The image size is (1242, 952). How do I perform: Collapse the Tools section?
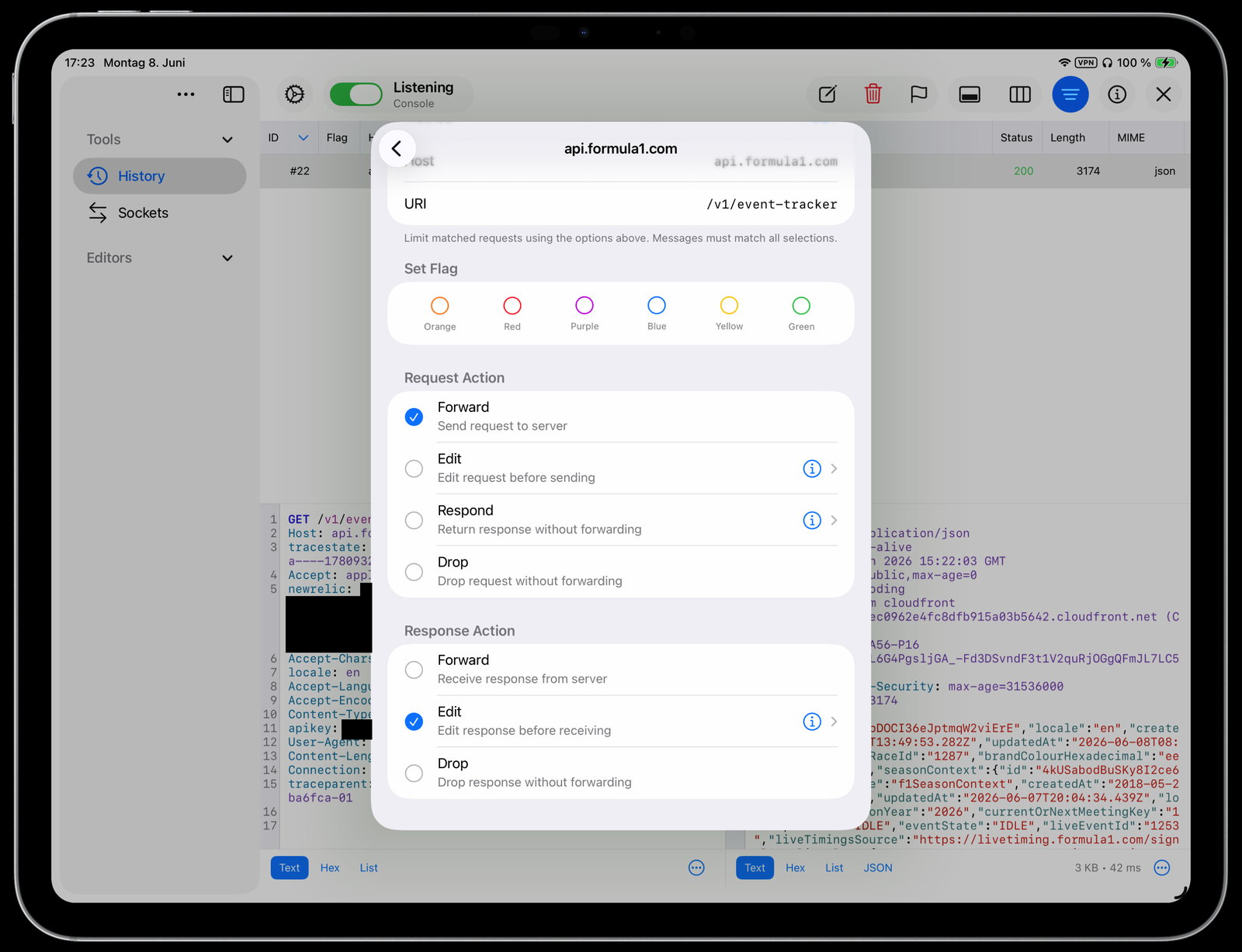tap(227, 140)
